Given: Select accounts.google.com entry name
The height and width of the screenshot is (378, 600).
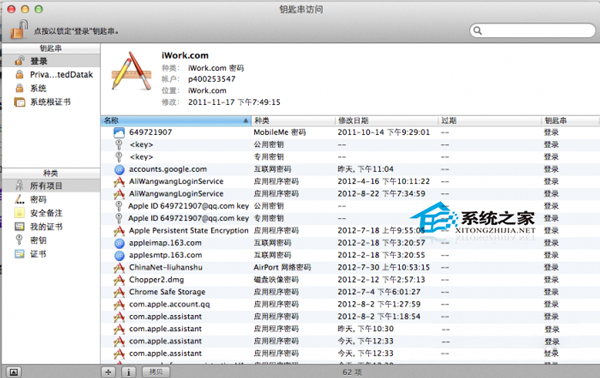Looking at the screenshot, I should [x=168, y=169].
